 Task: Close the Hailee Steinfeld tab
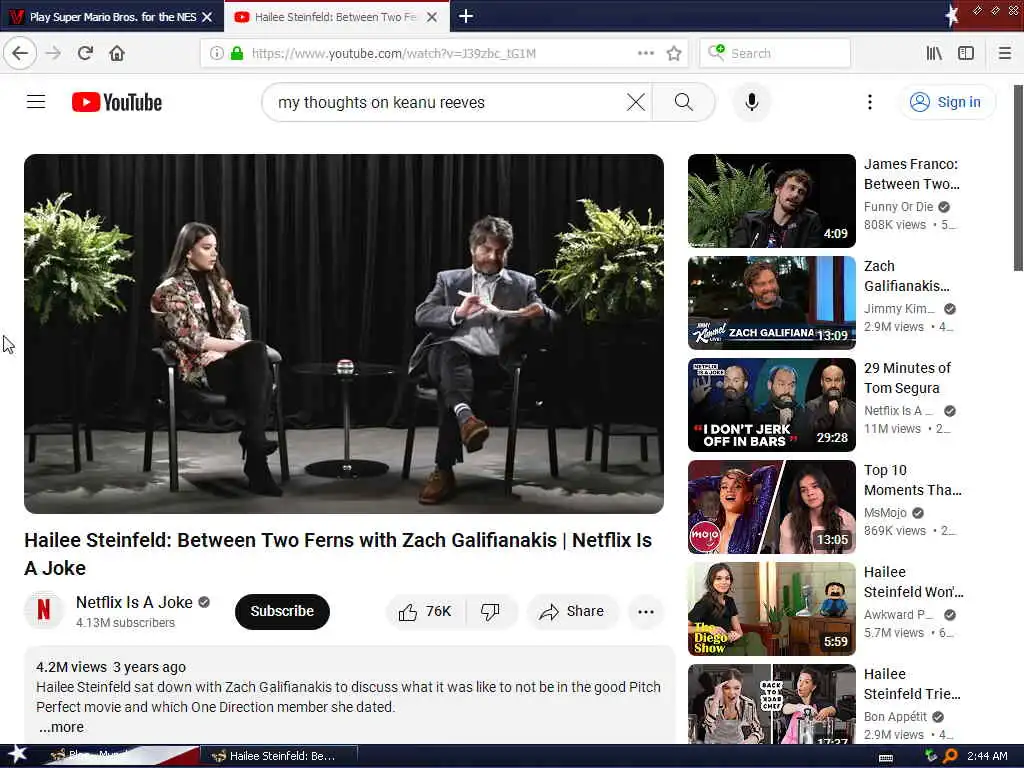432,17
